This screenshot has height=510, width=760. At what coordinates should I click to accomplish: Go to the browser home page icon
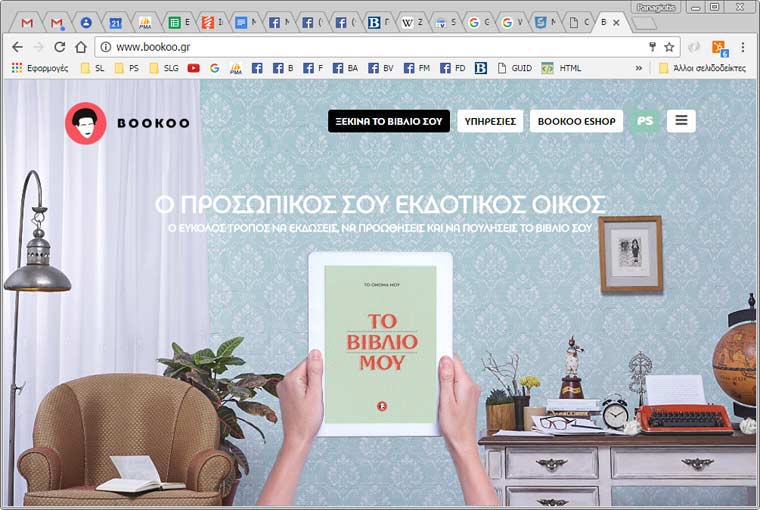click(81, 47)
